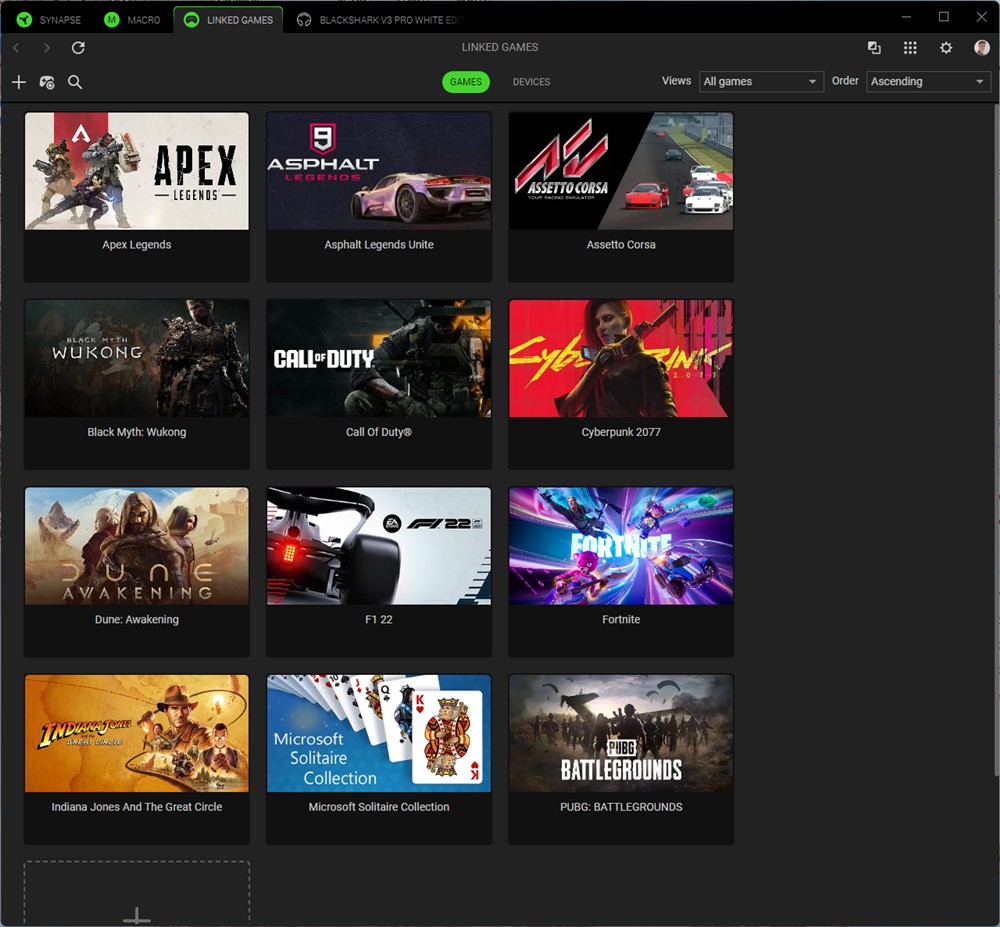Click the scan for games controller icon
This screenshot has width=1000, height=927.
tap(47, 82)
